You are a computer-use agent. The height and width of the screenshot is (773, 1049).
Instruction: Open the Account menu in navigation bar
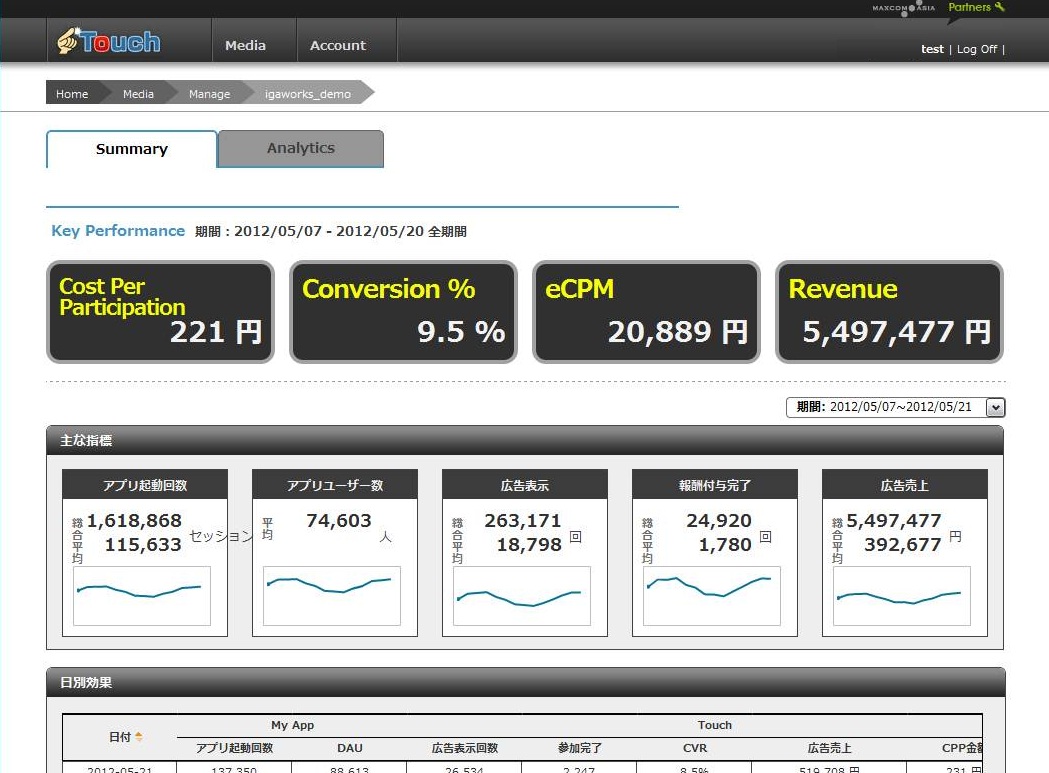click(338, 45)
